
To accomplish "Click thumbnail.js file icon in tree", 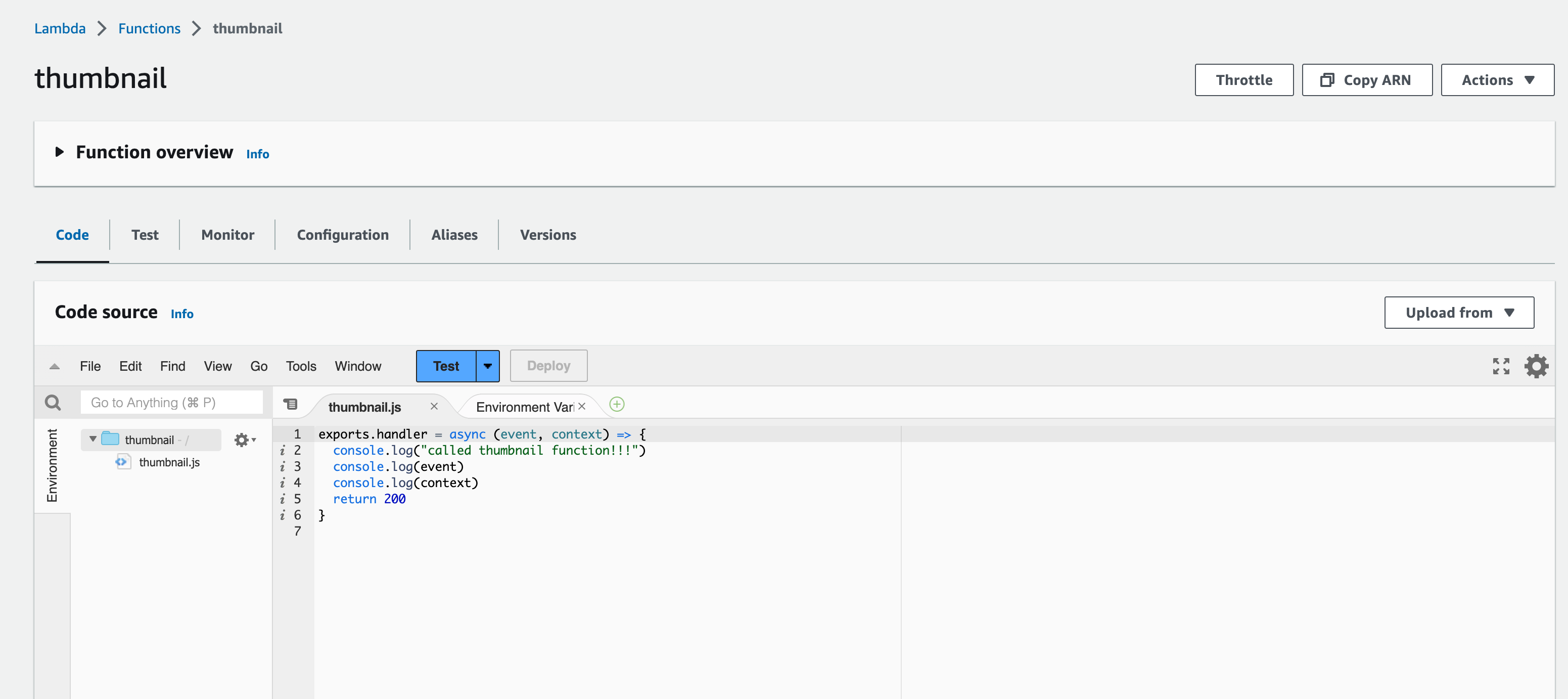I will click(123, 462).
